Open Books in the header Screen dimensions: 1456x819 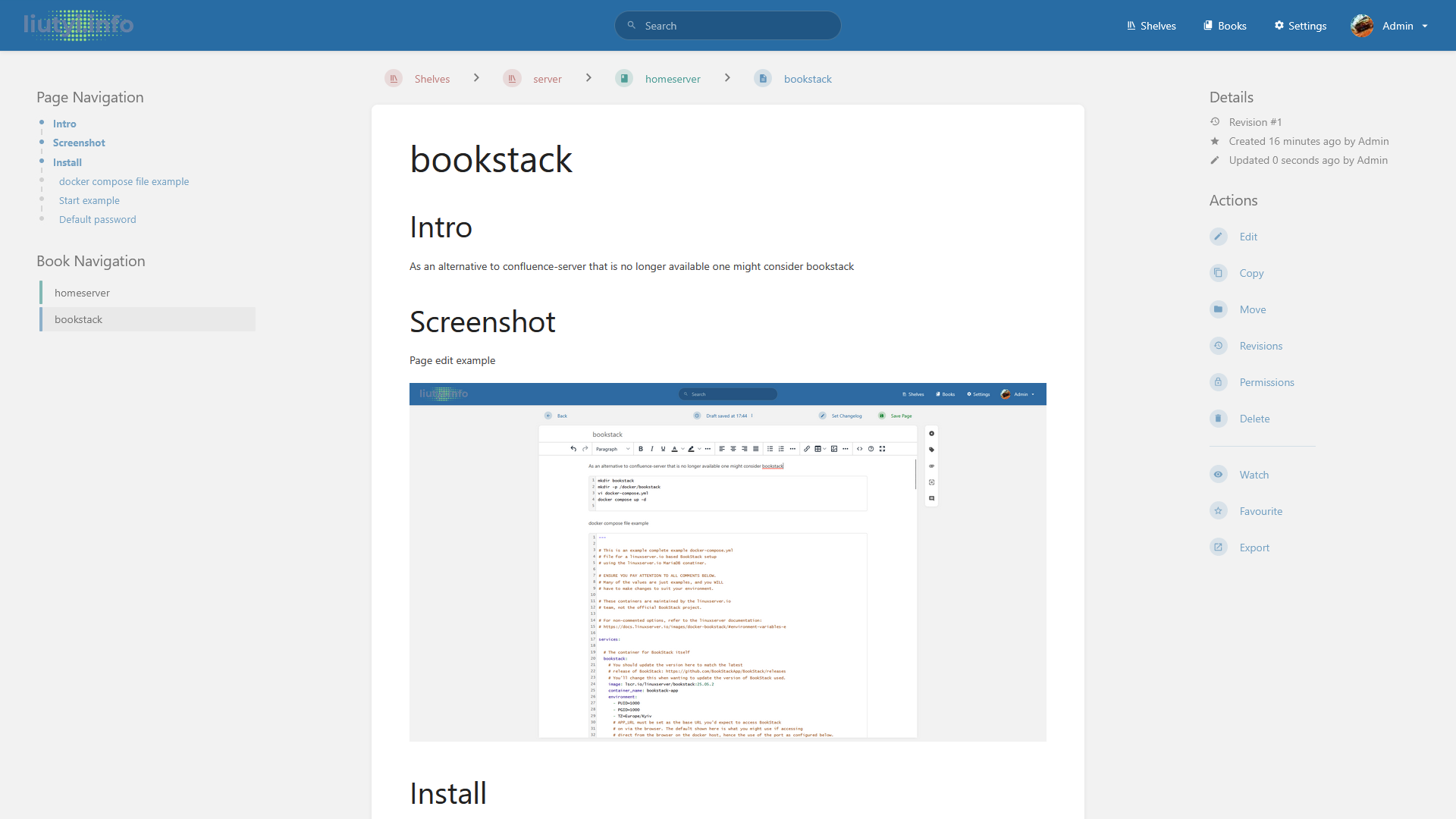pos(1225,26)
